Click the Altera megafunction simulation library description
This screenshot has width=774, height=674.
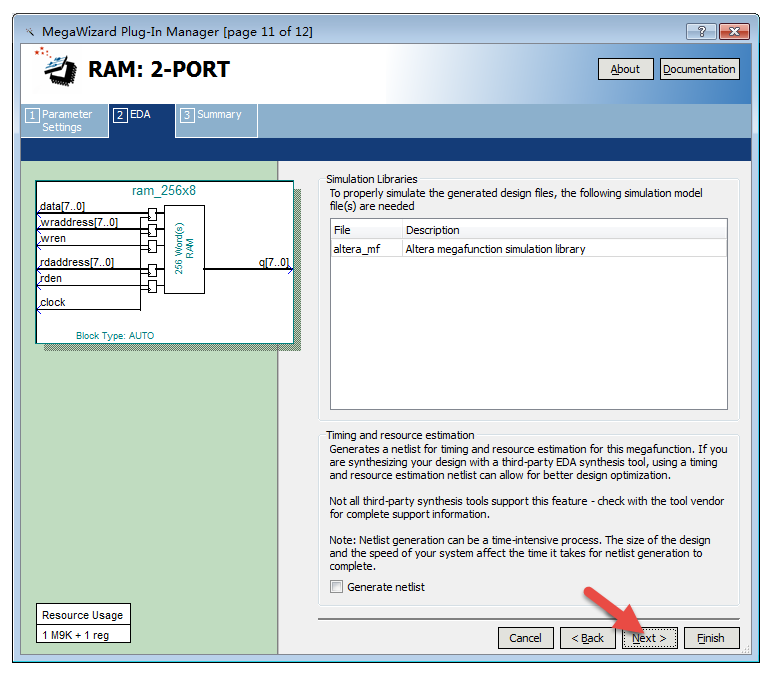(495, 249)
